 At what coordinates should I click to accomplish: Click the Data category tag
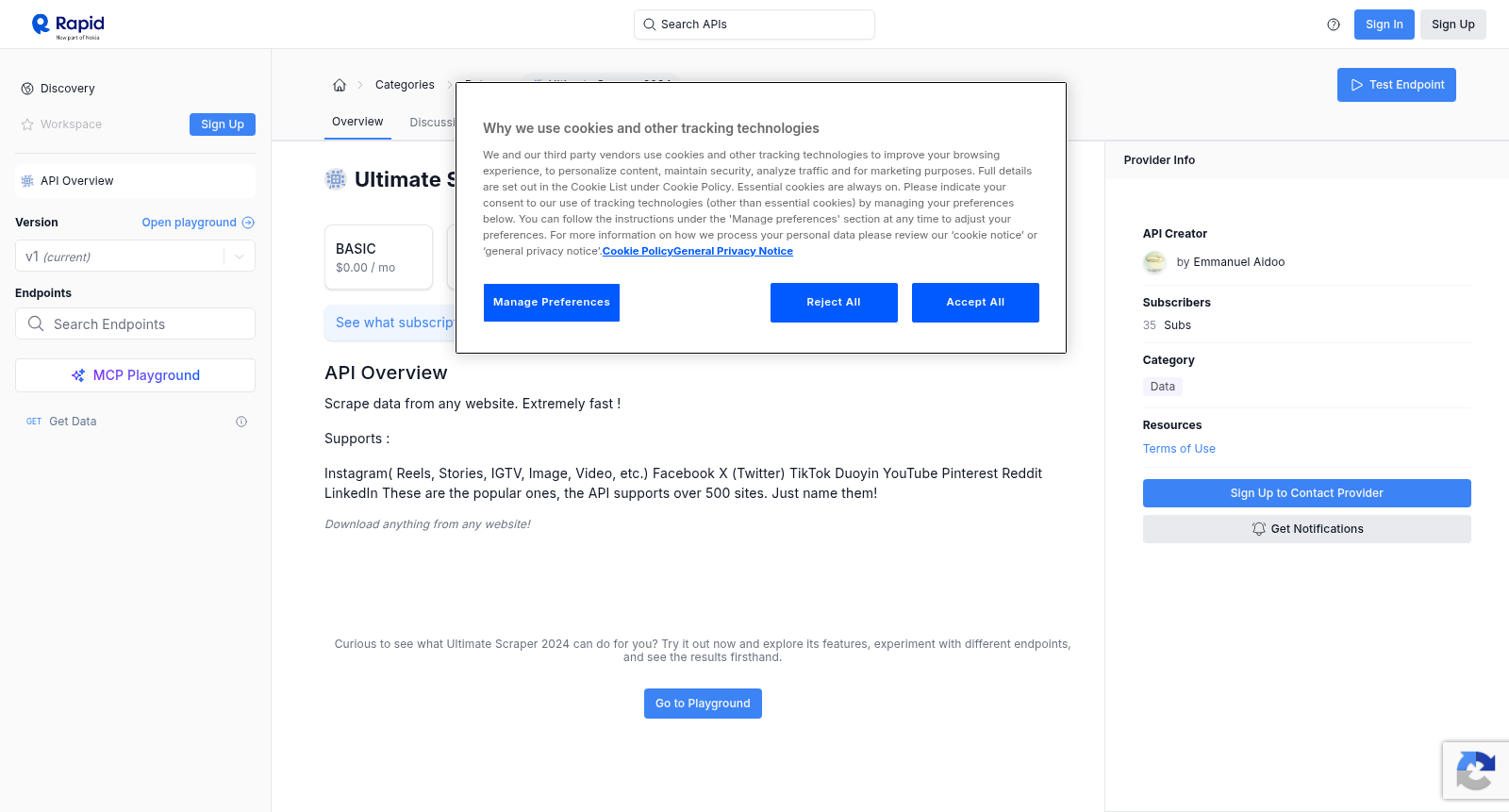pos(1163,387)
